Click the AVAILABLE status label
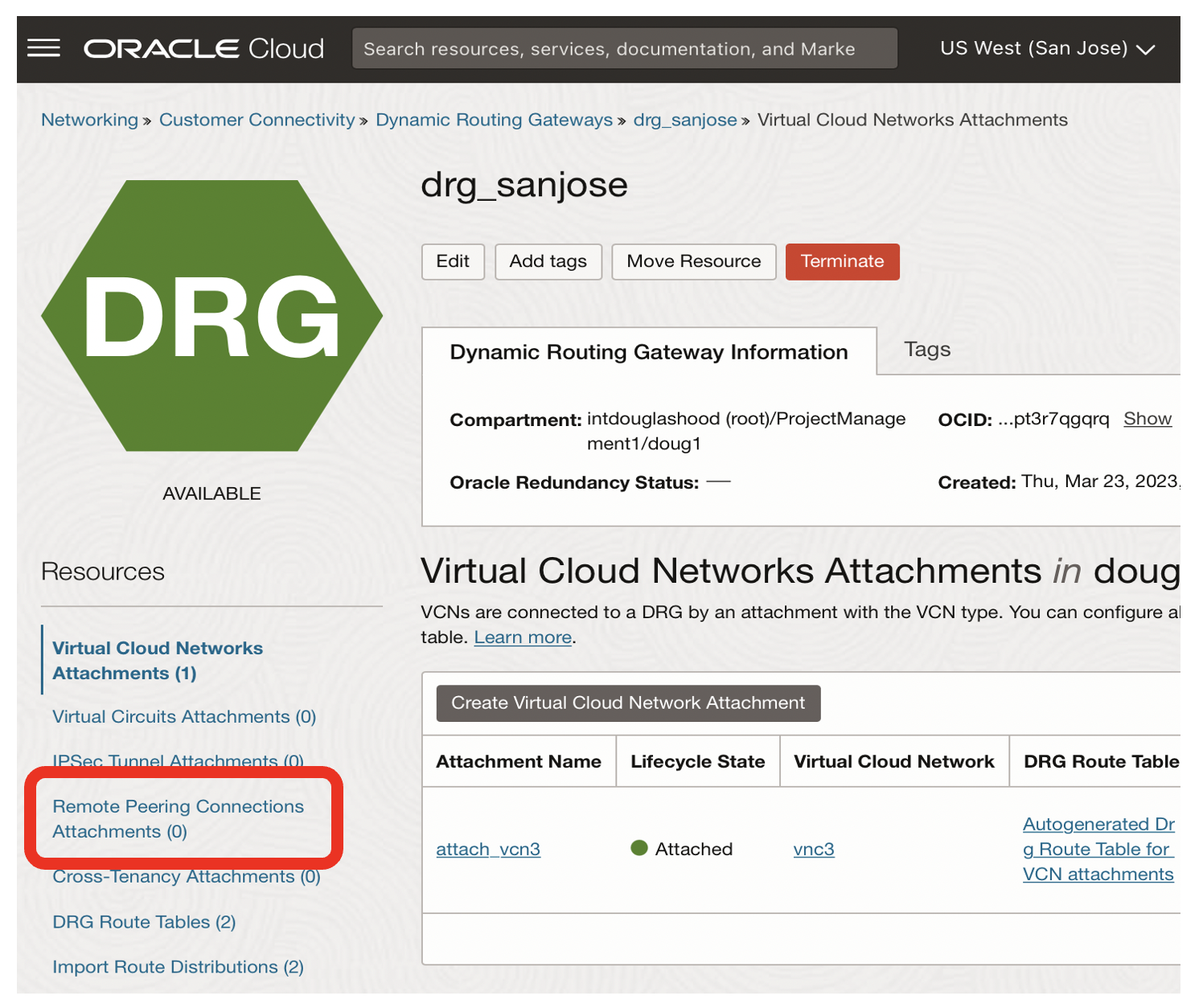 pos(211,494)
